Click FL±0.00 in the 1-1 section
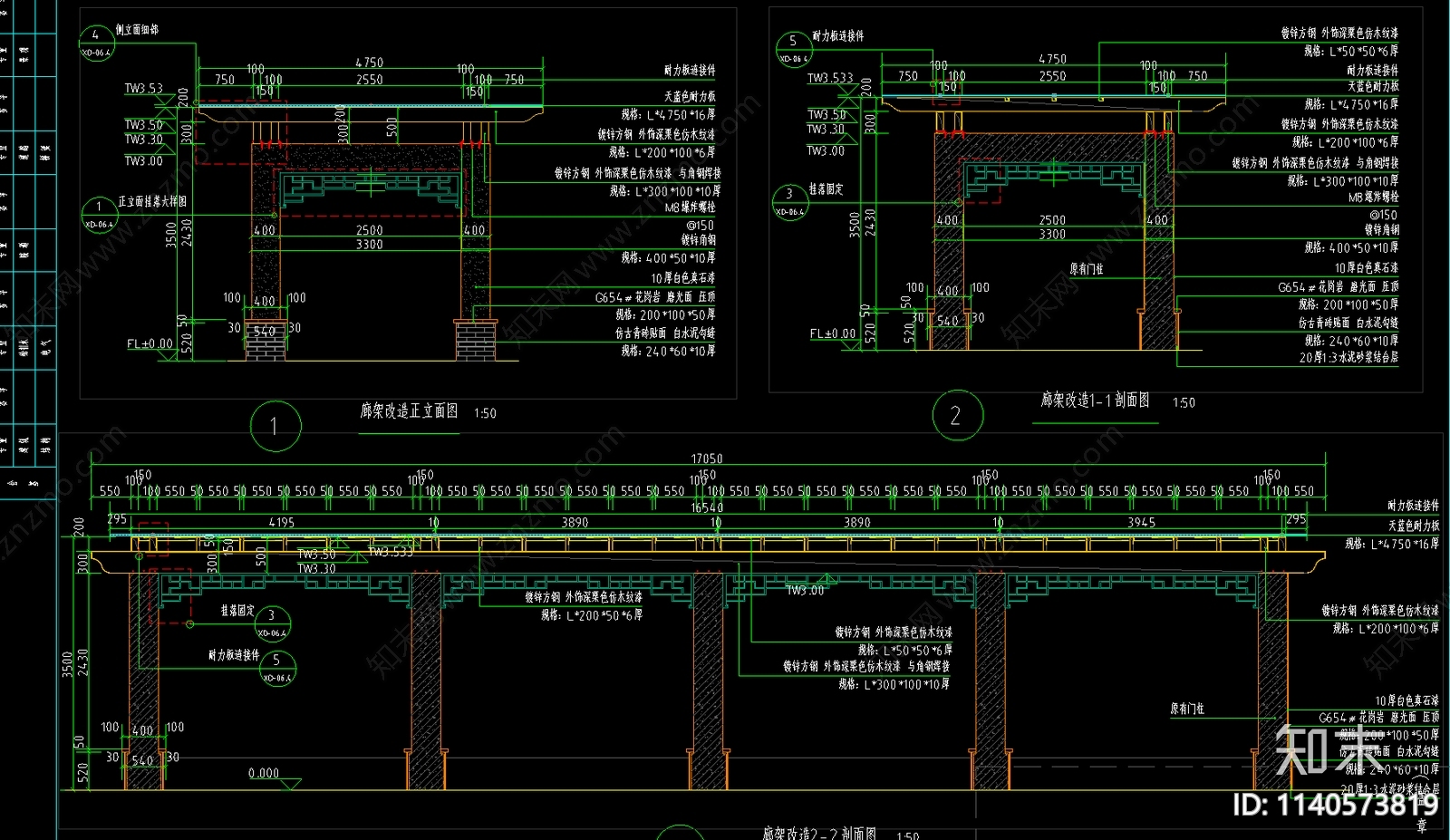The width and height of the screenshot is (1450, 840). pyautogui.click(x=832, y=334)
